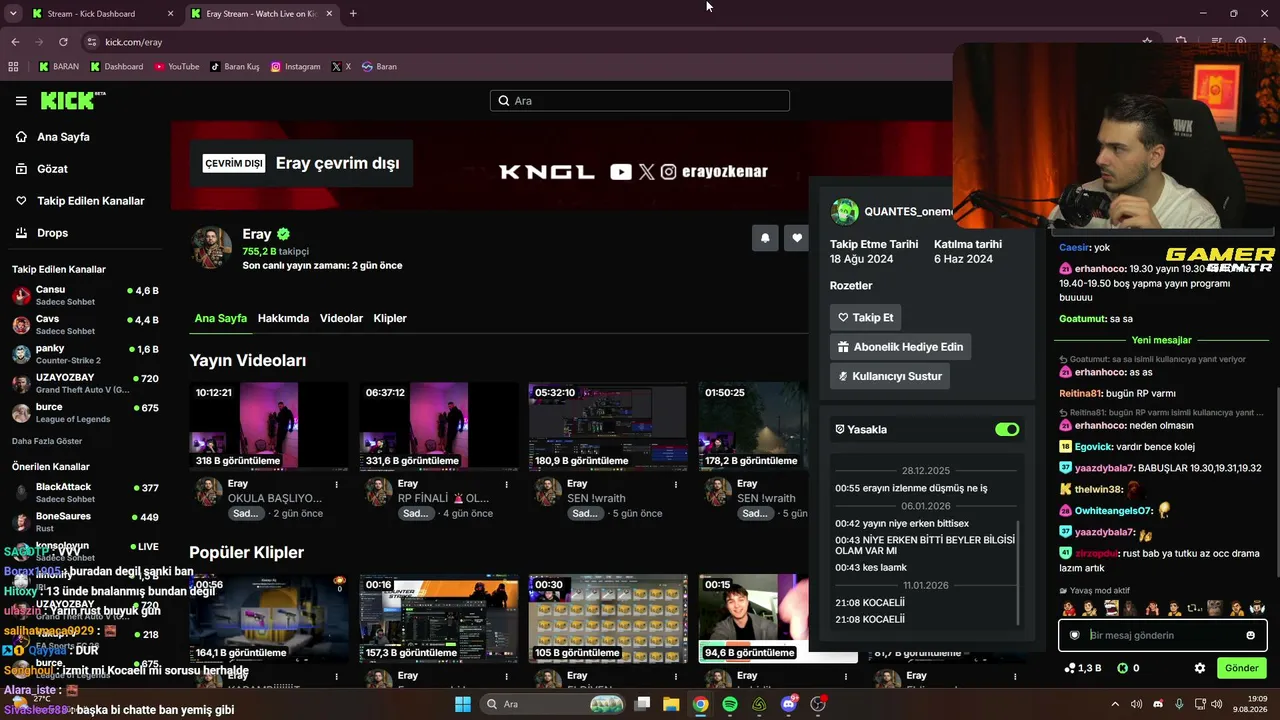Expand Daha Fazla Göster in followed channels

[47, 441]
